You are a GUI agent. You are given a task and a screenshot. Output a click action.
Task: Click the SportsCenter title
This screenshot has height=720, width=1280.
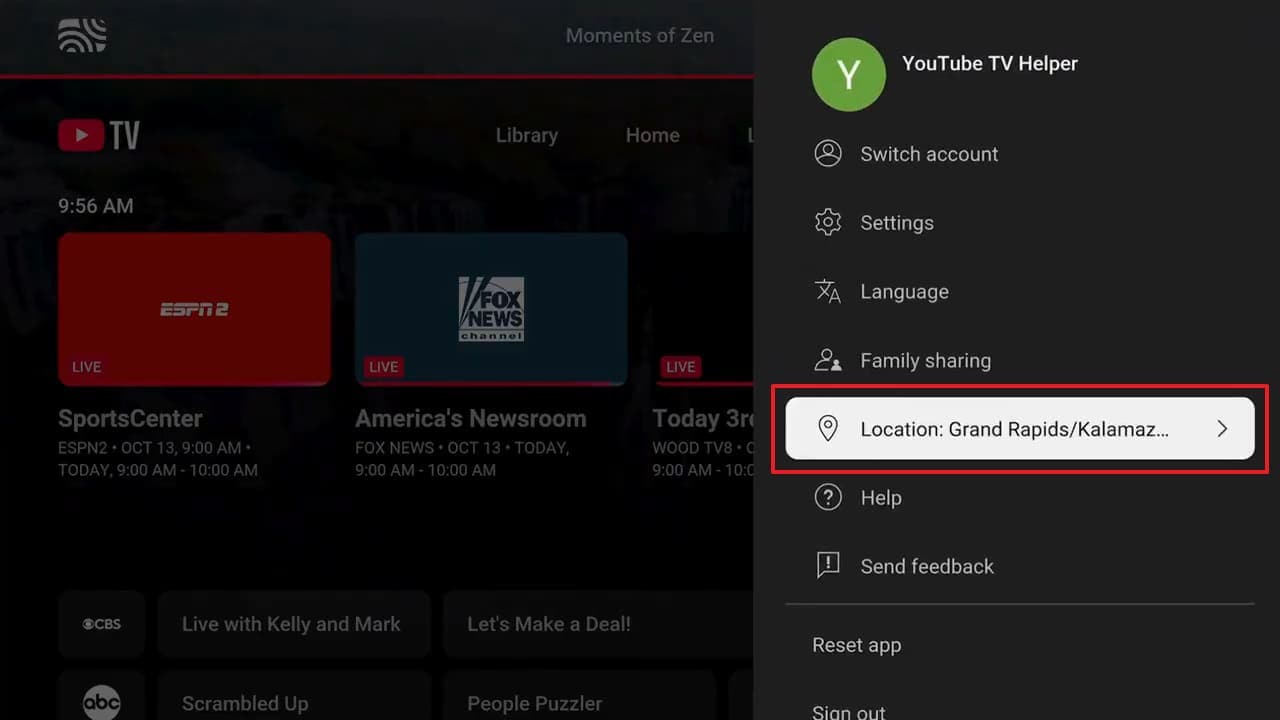point(130,419)
